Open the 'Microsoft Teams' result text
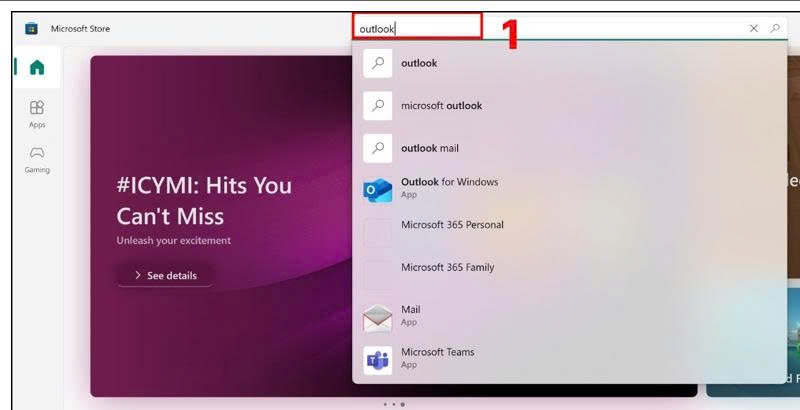 437,352
